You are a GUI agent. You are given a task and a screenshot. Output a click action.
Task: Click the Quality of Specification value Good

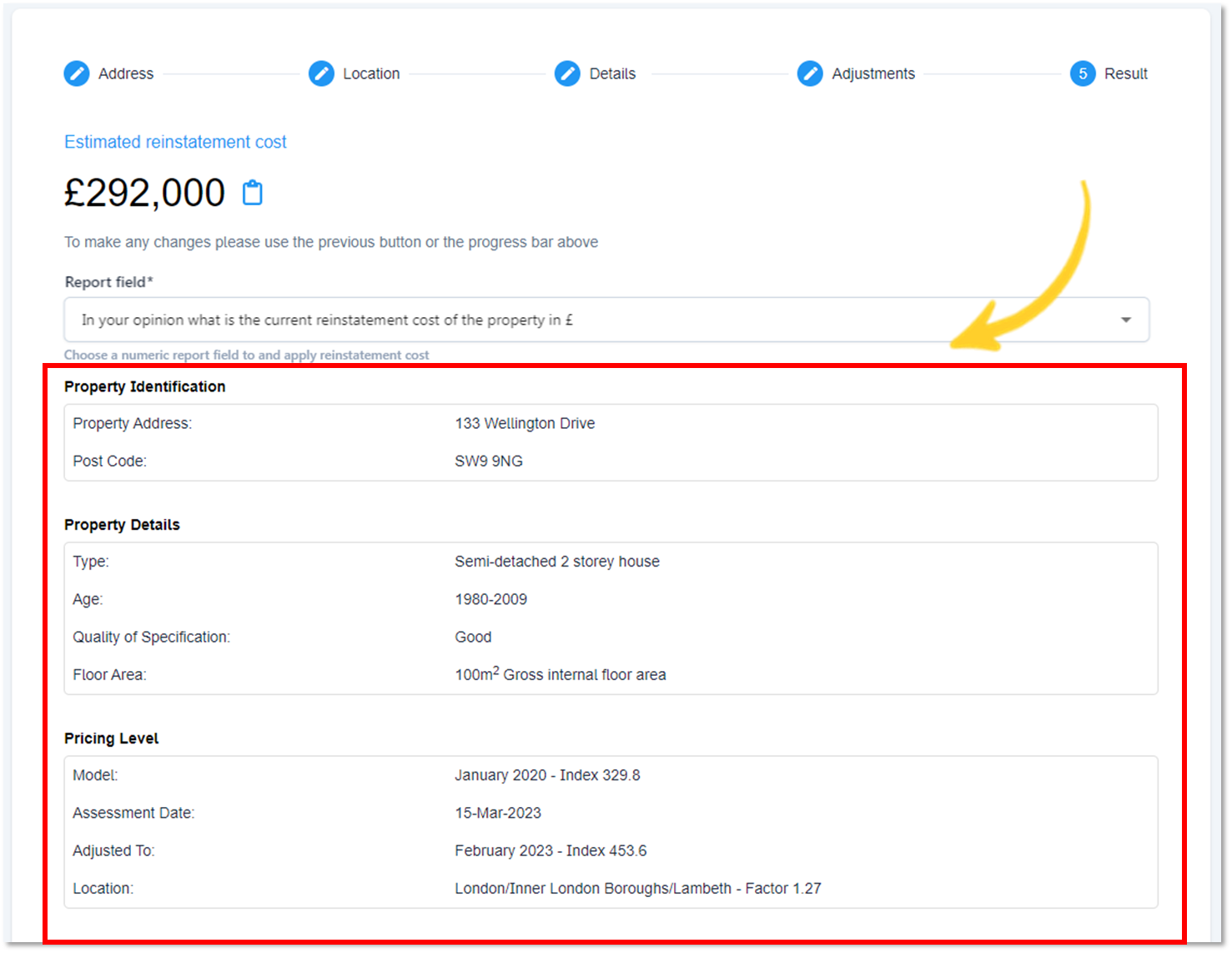pyautogui.click(x=473, y=637)
